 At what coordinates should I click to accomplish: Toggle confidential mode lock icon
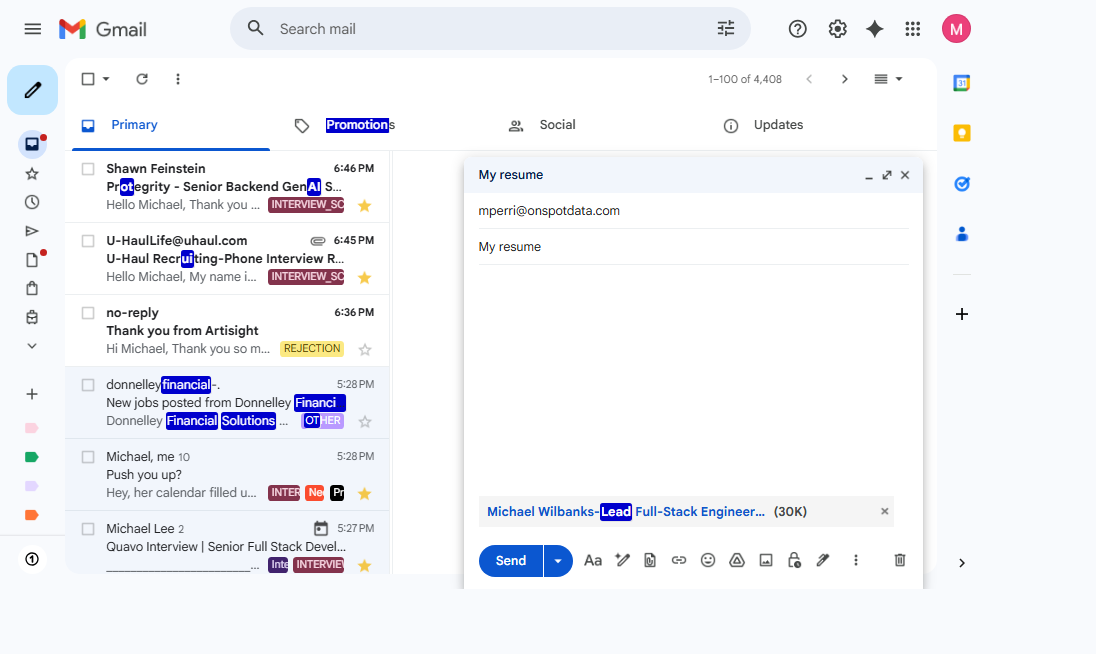pyautogui.click(x=794, y=560)
